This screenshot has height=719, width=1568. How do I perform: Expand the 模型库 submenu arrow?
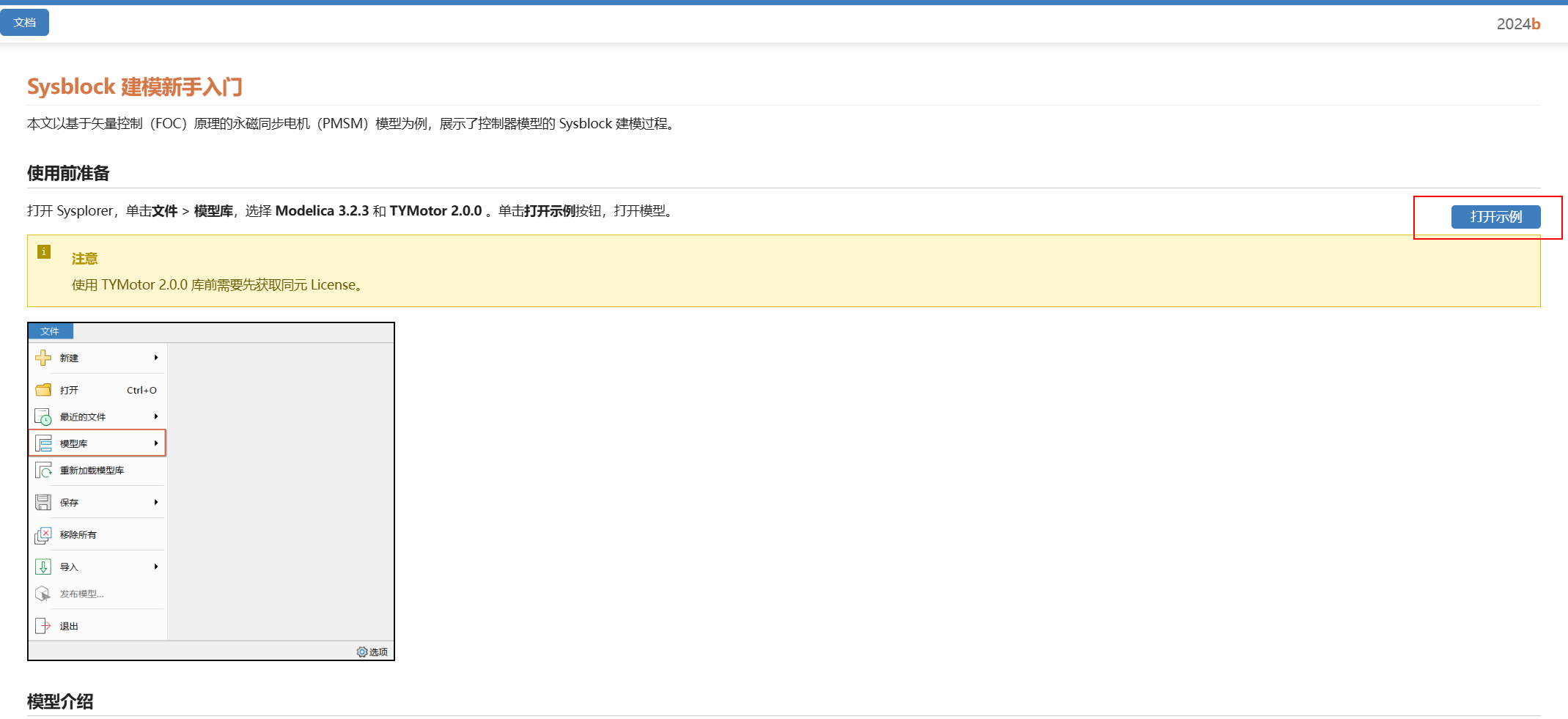156,443
